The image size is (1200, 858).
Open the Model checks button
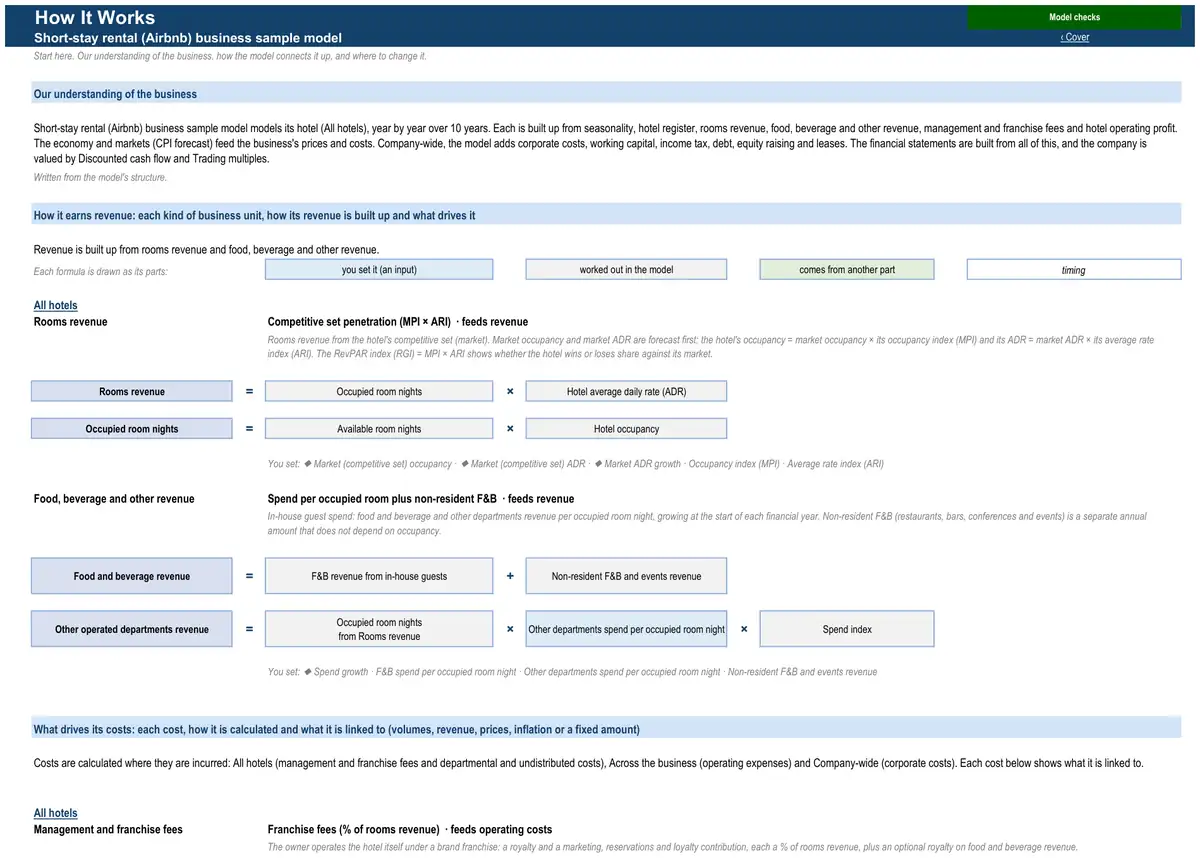pyautogui.click(x=1074, y=17)
